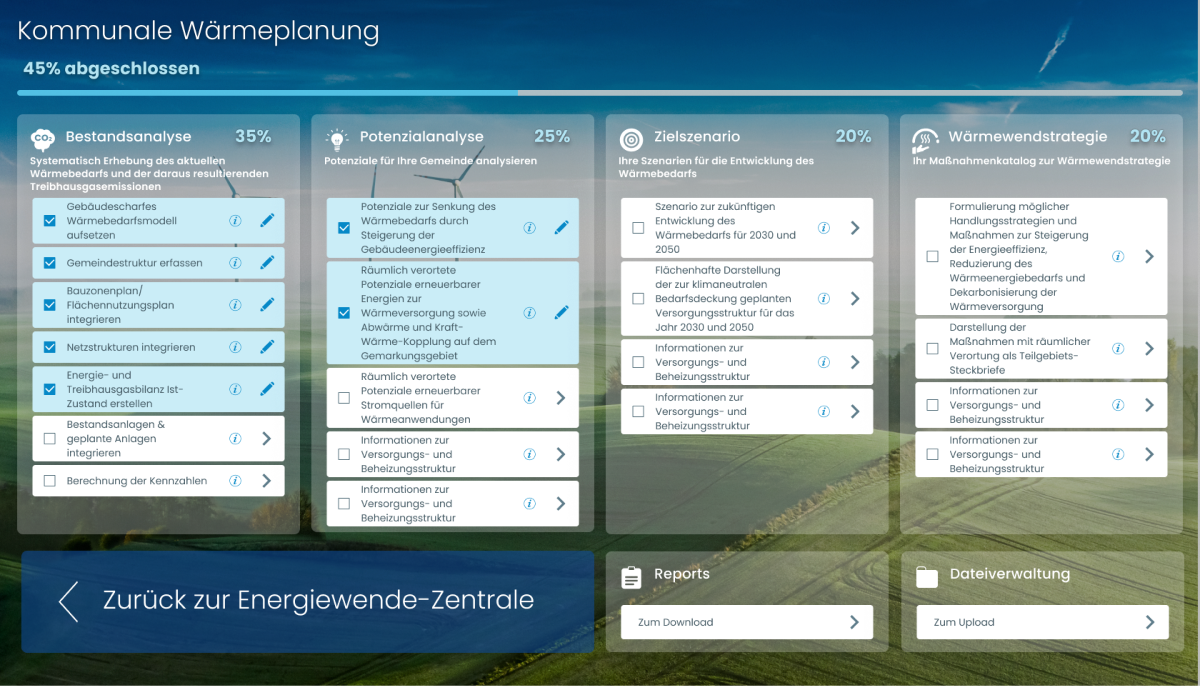Image resolution: width=1200 pixels, height=686 pixels.
Task: Click the Potenzialanalyse section heading
Action: click(421, 137)
